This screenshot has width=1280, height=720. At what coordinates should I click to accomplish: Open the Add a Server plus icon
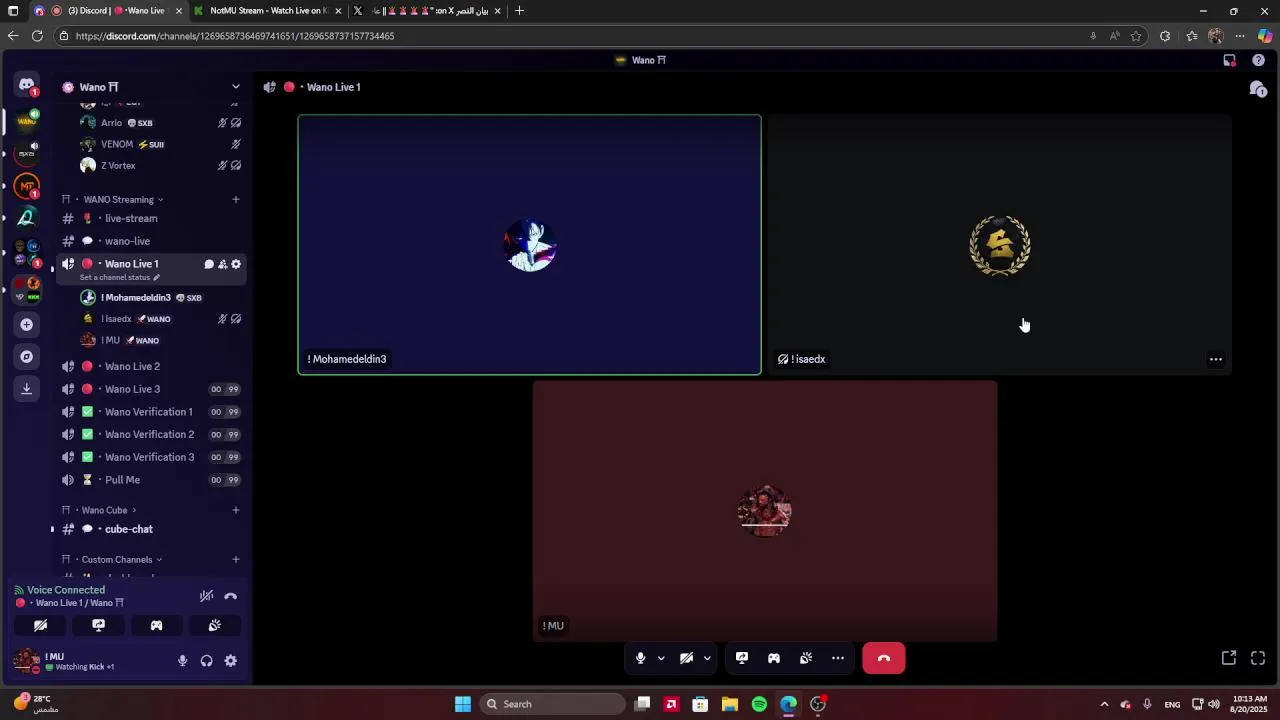click(x=26, y=324)
